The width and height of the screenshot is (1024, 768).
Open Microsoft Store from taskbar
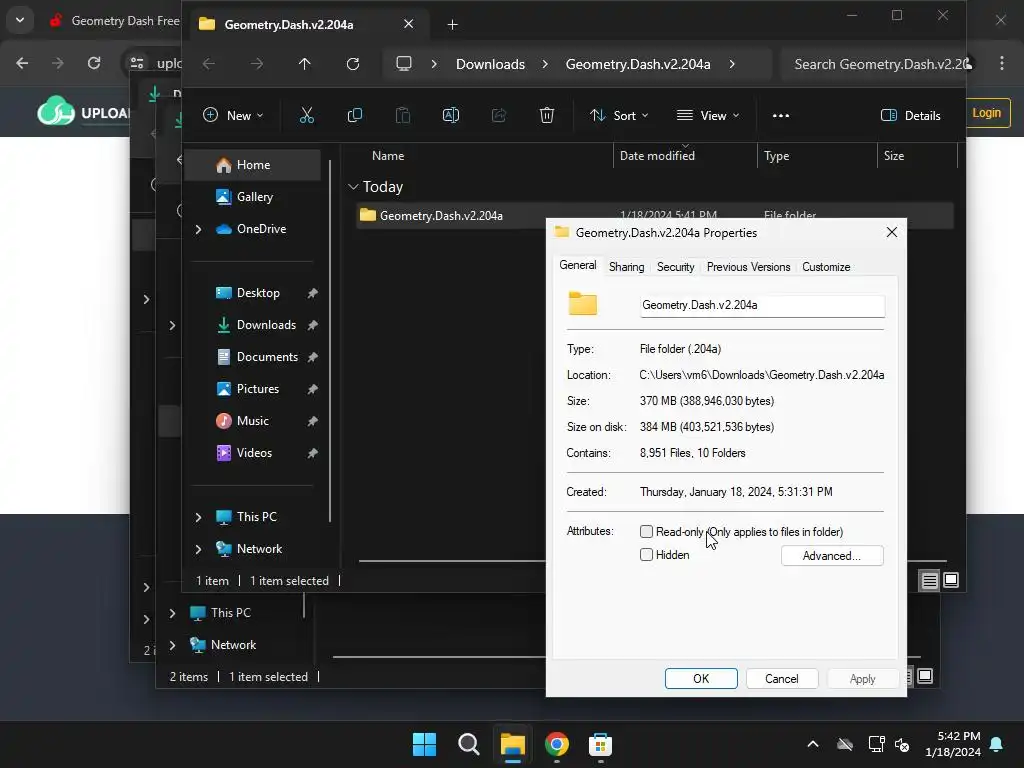coord(600,744)
